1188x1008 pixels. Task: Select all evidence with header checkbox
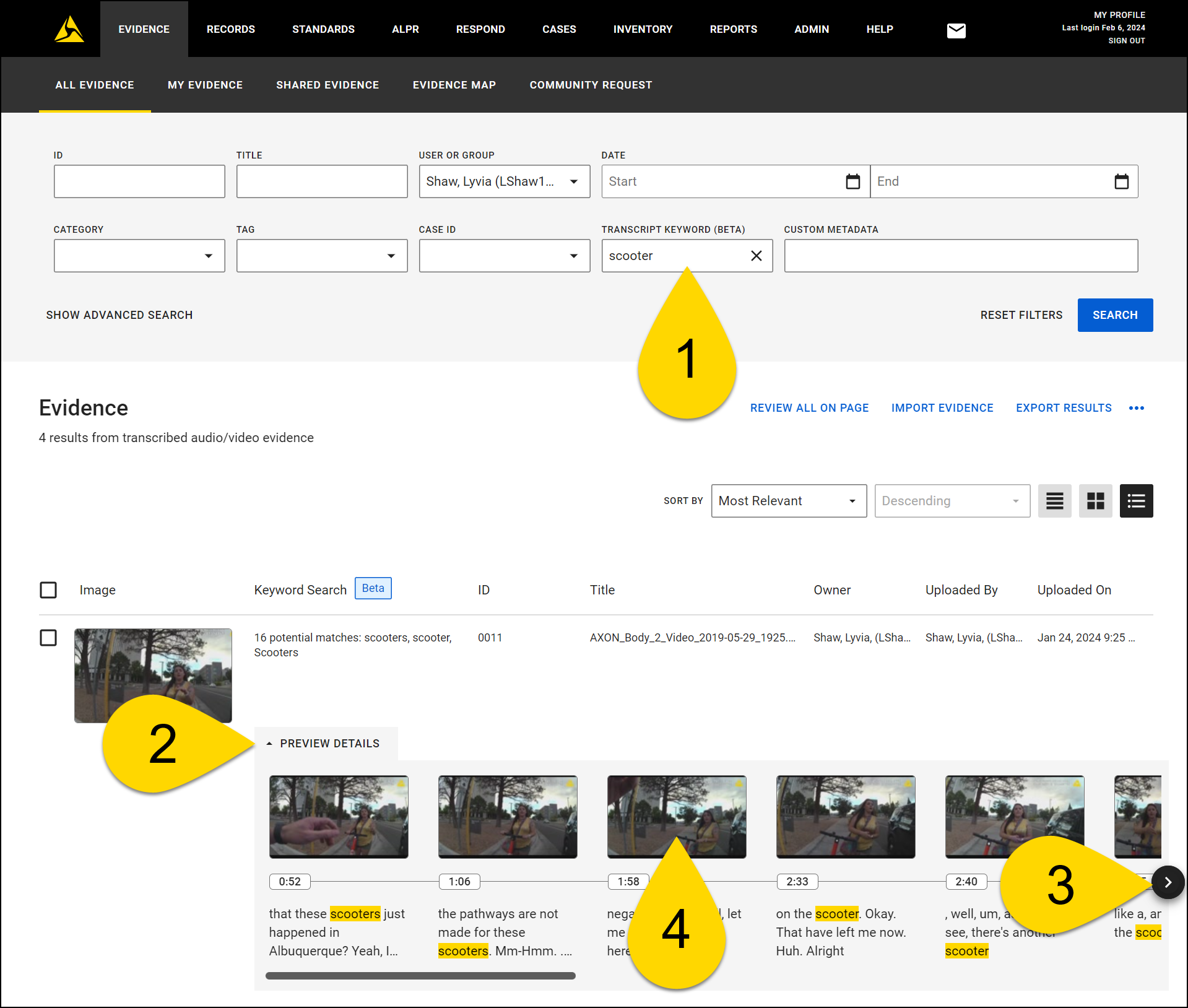point(48,590)
